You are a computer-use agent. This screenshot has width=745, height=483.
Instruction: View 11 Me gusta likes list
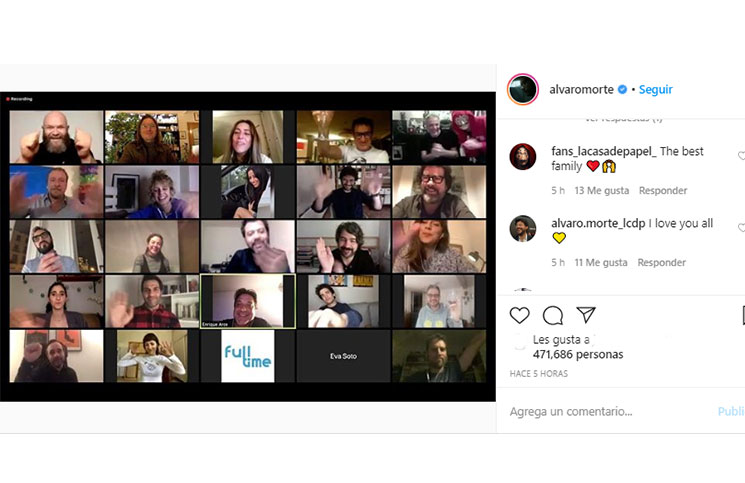601,262
